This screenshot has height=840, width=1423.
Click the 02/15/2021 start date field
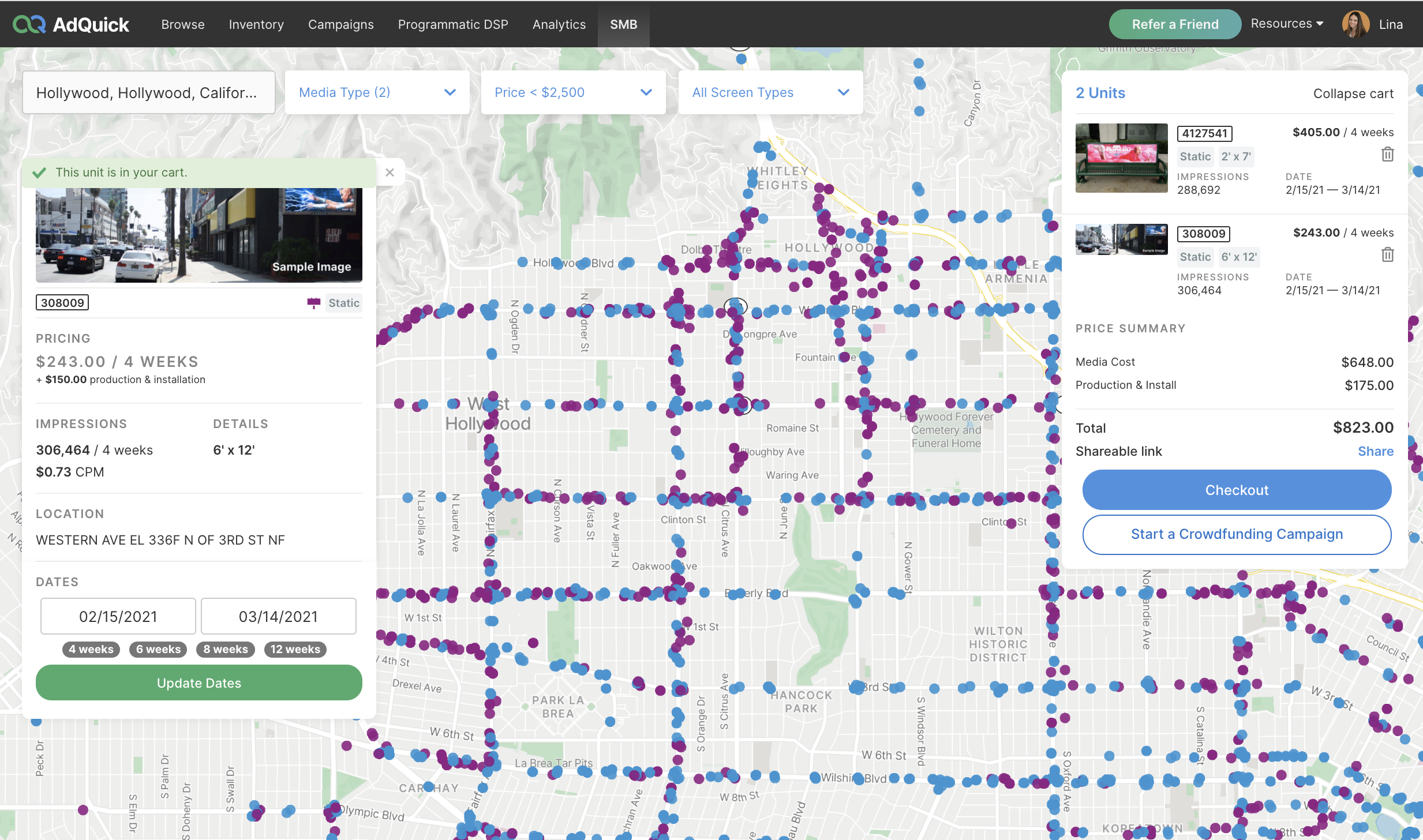pyautogui.click(x=118, y=616)
